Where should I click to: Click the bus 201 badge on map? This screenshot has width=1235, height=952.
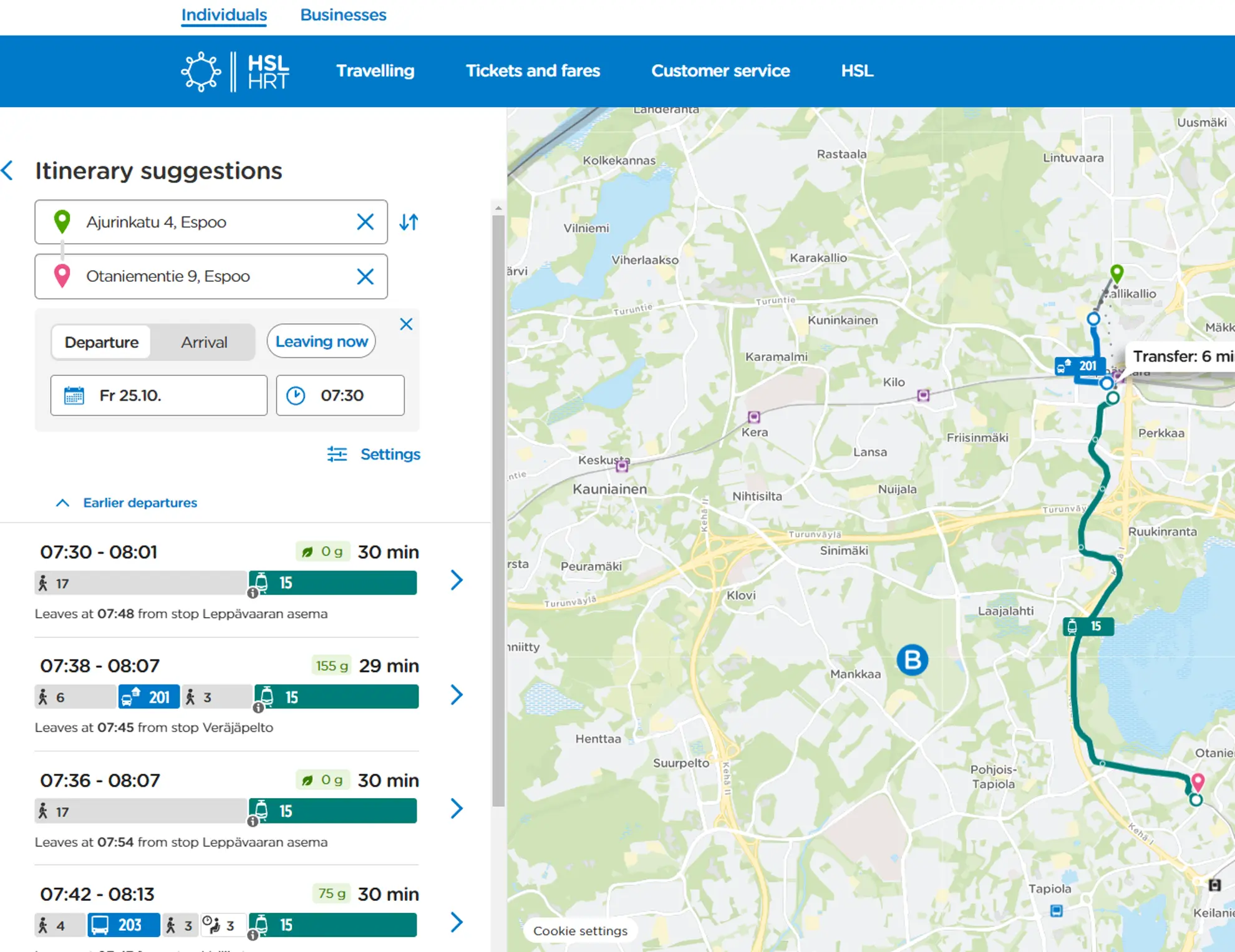pos(1079,366)
